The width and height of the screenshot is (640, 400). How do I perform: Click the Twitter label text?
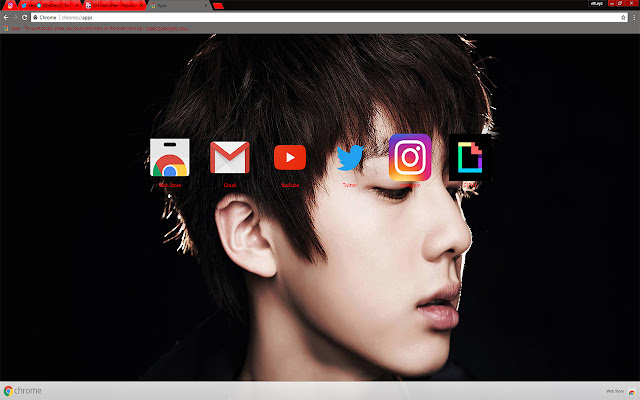point(350,185)
